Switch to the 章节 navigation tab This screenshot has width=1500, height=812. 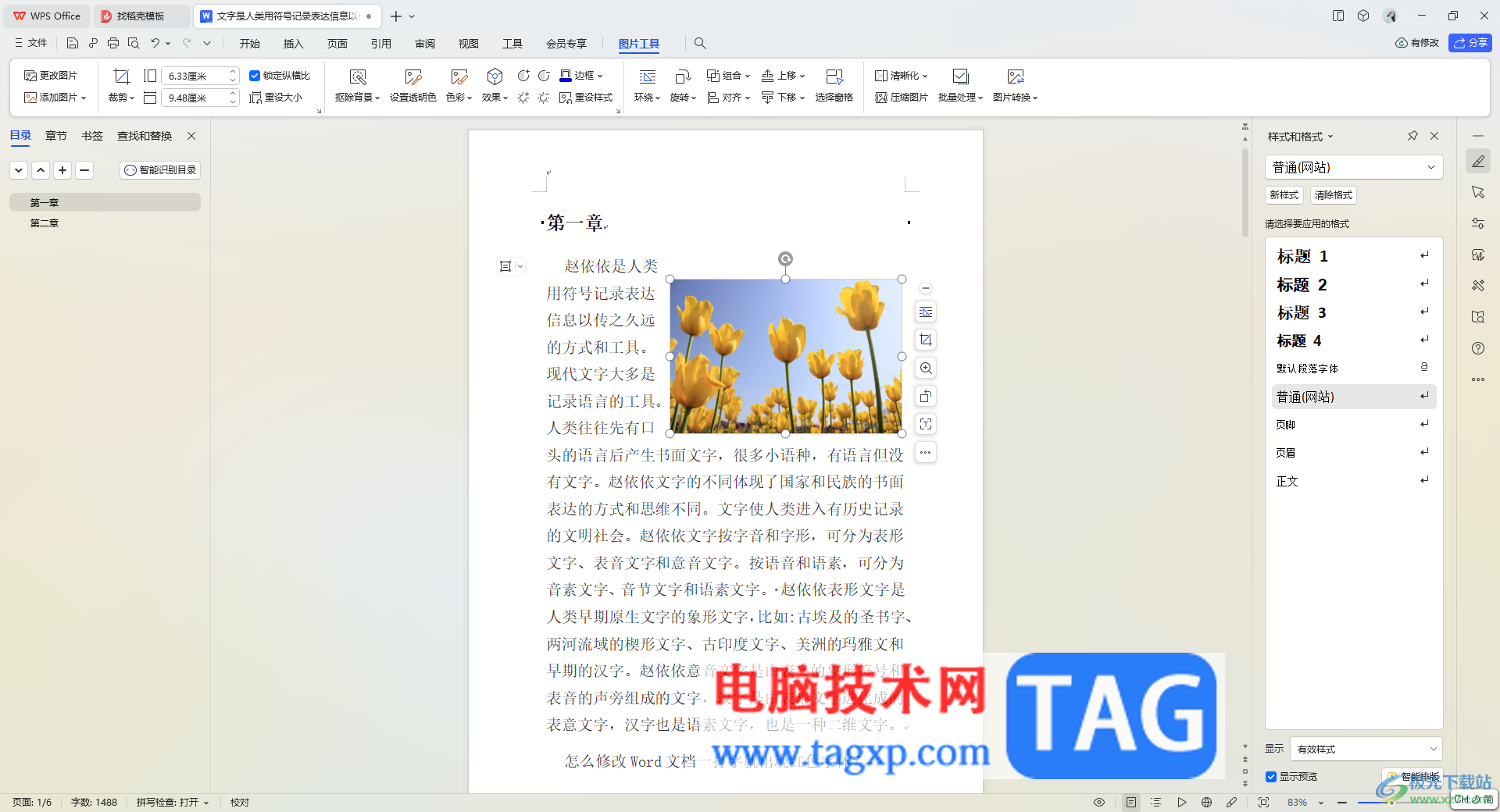click(x=56, y=136)
